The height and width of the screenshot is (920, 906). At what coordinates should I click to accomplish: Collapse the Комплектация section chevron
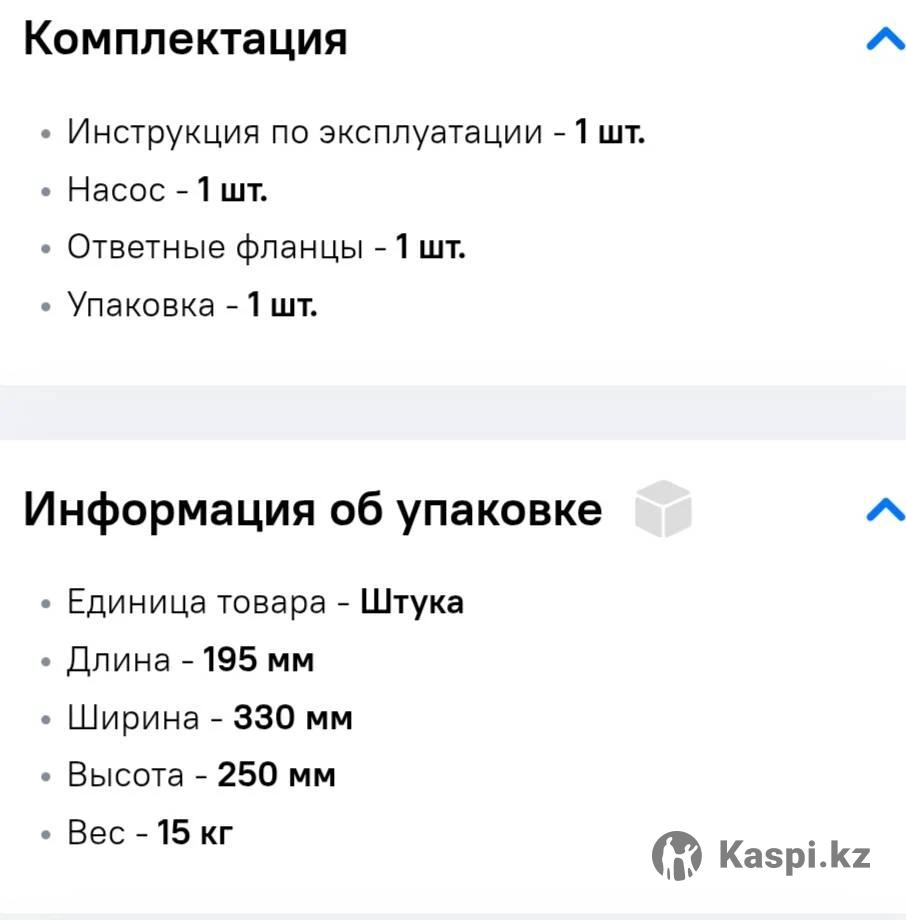(x=884, y=40)
